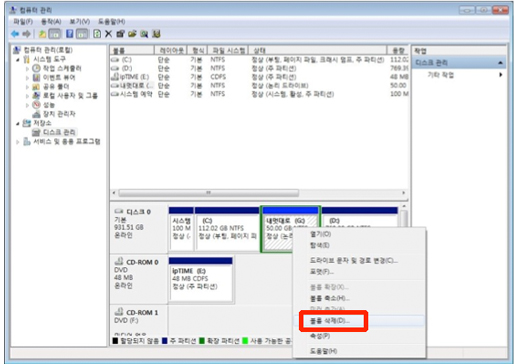Select the ipTIME (E:) volume row
The height and width of the screenshot is (364, 514).
(x=259, y=77)
